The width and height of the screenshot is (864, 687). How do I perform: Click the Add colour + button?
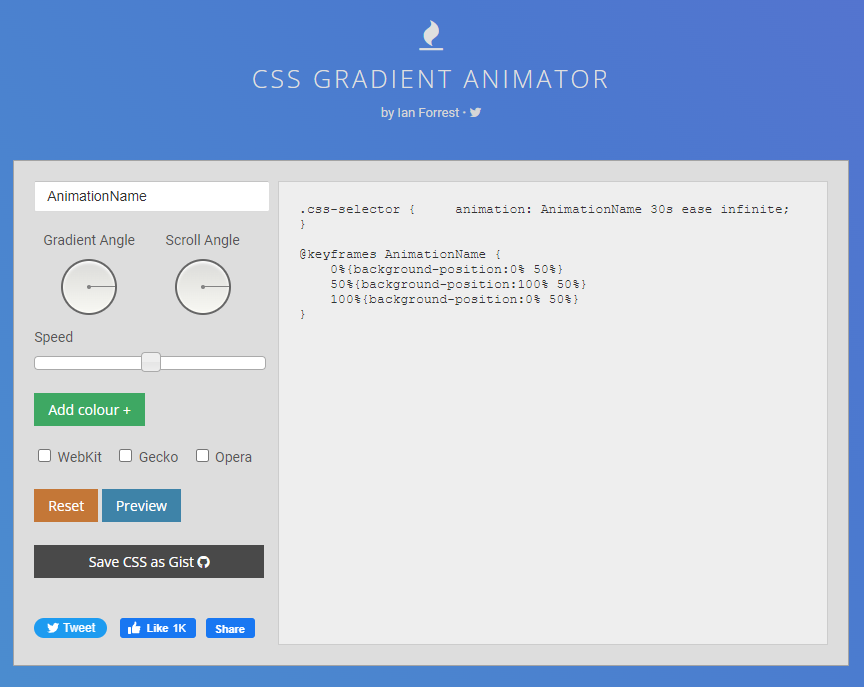89,409
